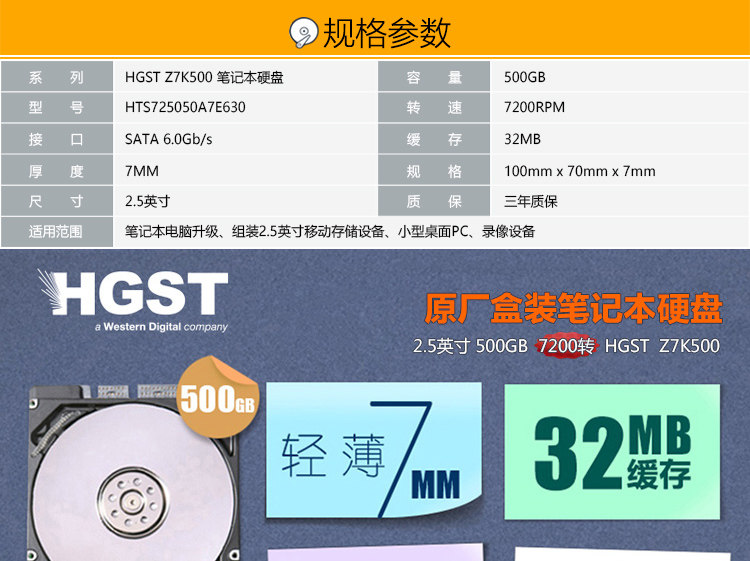
Task: Click the 厚度 label cell
Action: pos(57,171)
